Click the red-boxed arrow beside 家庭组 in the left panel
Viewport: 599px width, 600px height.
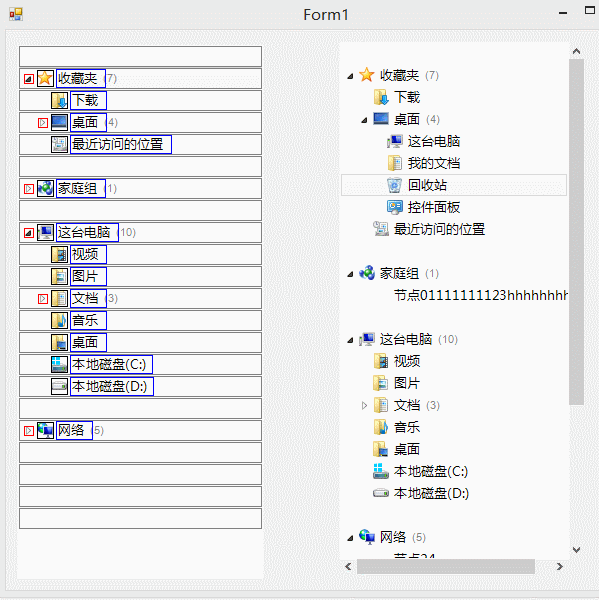pyautogui.click(x=29, y=189)
